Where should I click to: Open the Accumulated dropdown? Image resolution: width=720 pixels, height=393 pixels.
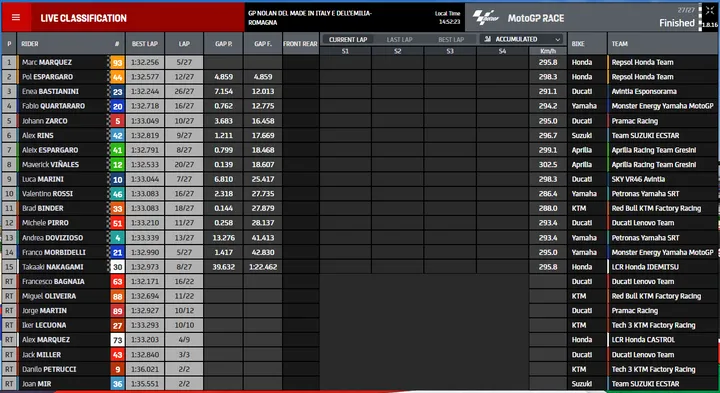523,39
